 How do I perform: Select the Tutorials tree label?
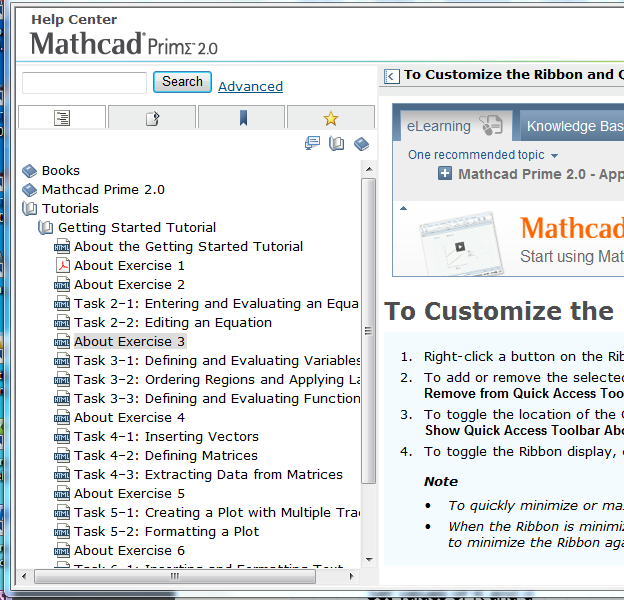(x=70, y=208)
